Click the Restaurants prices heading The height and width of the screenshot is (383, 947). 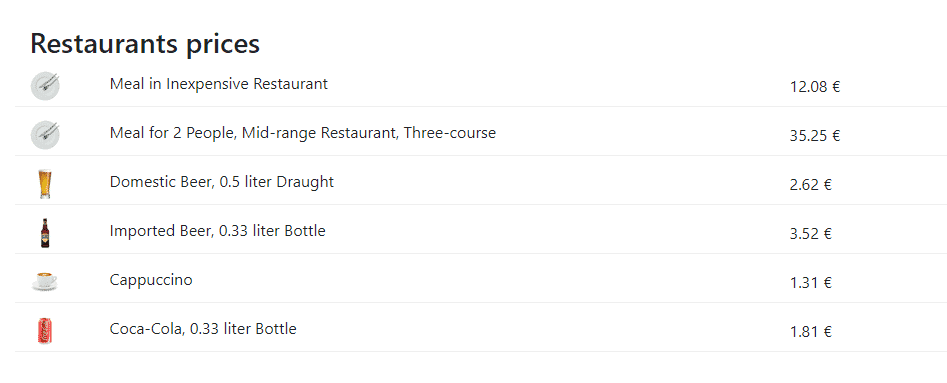tap(145, 44)
